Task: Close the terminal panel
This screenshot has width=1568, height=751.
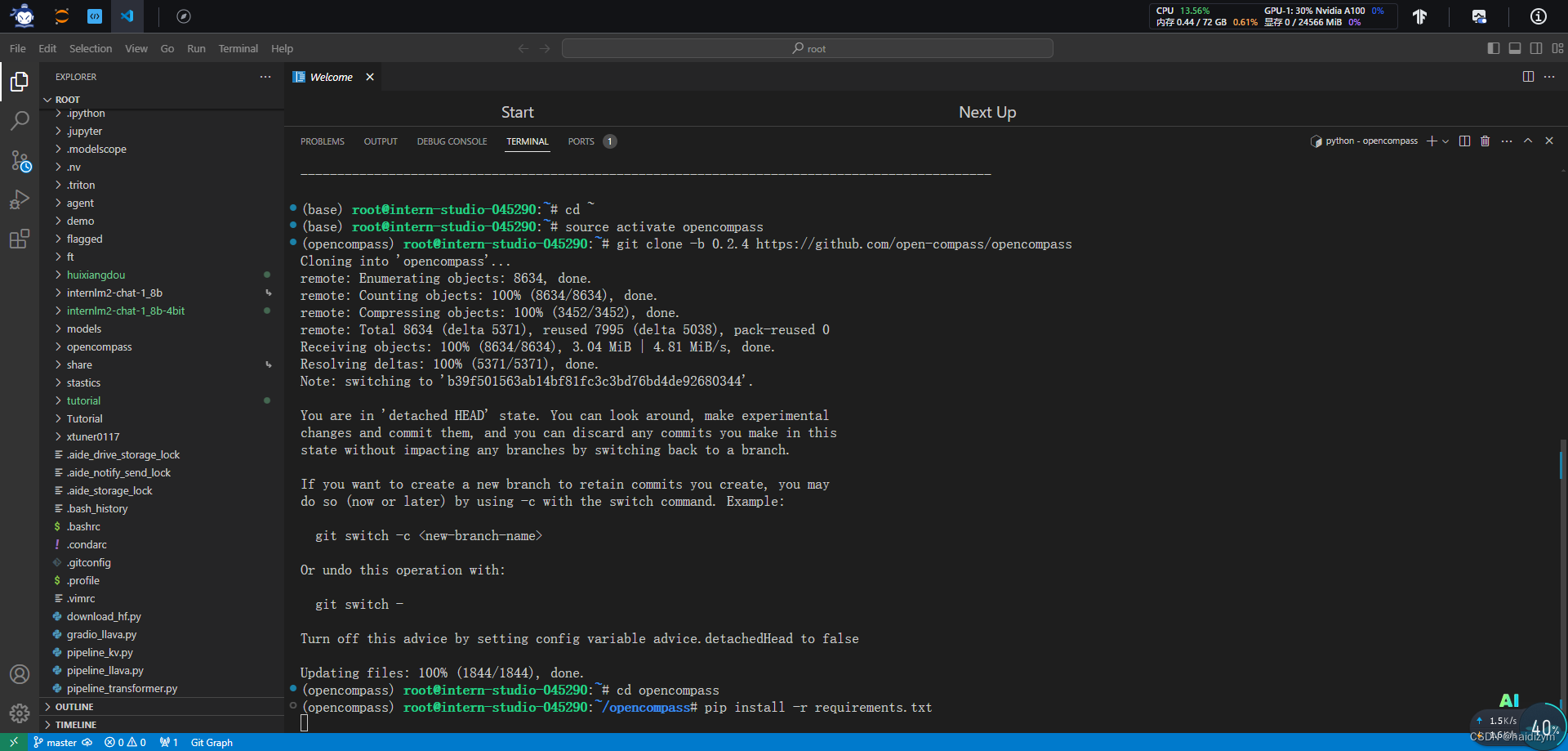Action: coord(1549,141)
